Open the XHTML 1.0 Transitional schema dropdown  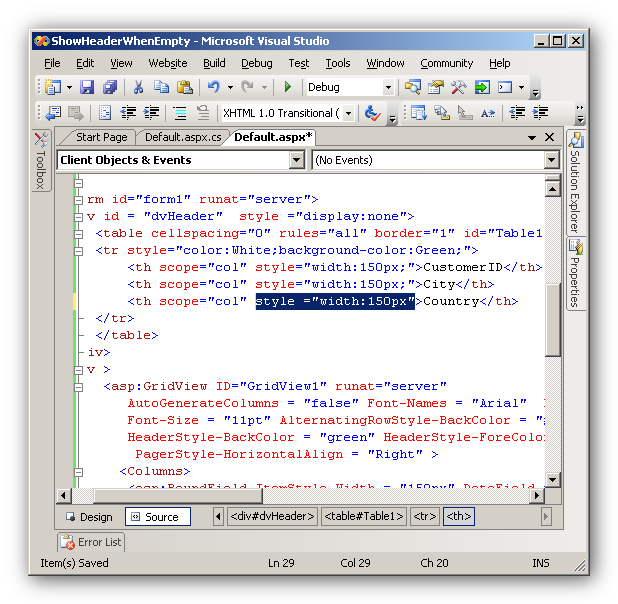(348, 113)
